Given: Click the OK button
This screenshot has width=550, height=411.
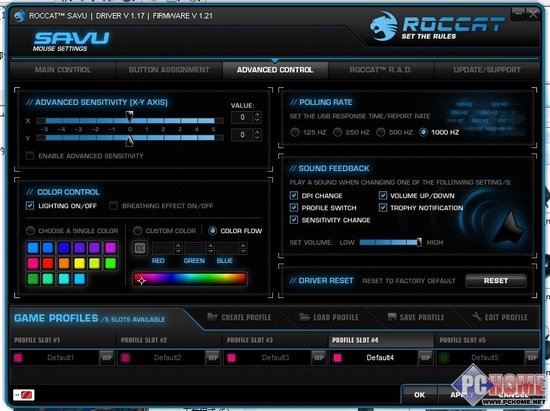Looking at the screenshot, I should pyautogui.click(x=420, y=395).
